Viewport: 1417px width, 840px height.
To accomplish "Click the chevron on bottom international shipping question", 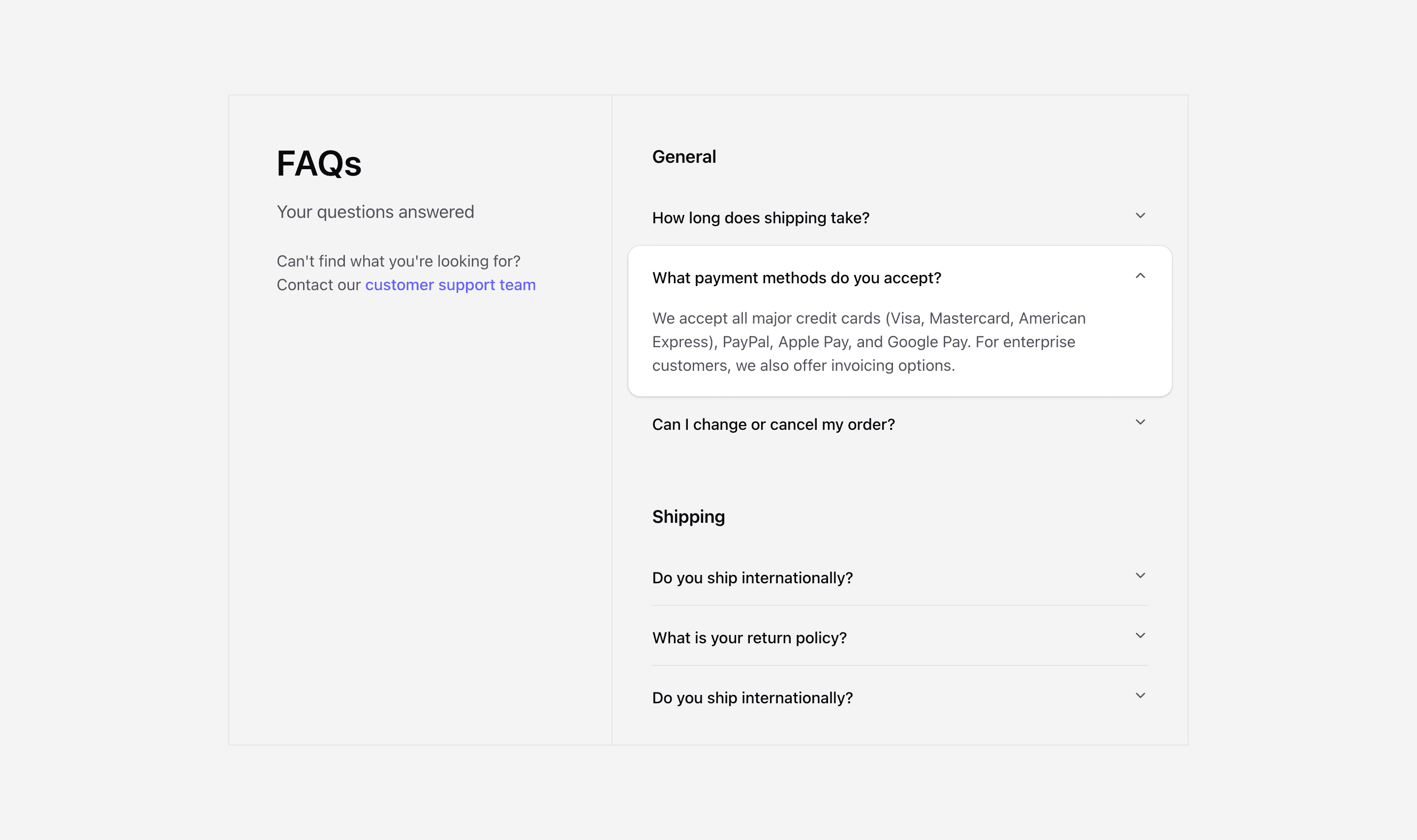I will point(1140,696).
